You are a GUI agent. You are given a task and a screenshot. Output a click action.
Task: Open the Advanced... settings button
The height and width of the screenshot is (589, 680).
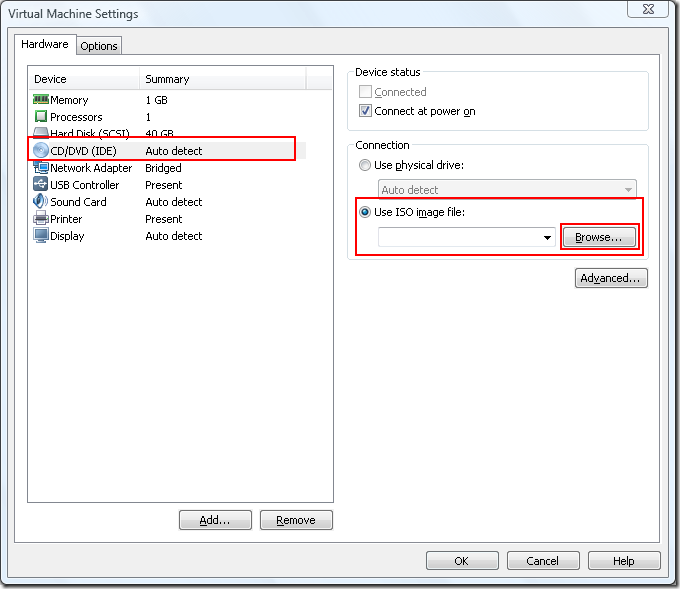(x=611, y=278)
